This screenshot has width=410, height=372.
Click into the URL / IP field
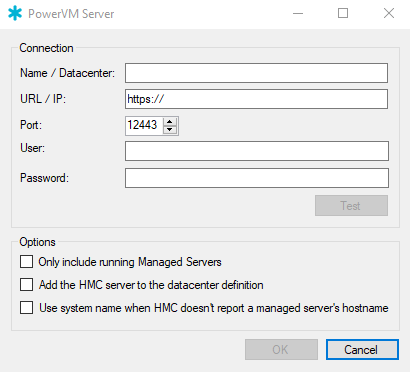[256, 99]
